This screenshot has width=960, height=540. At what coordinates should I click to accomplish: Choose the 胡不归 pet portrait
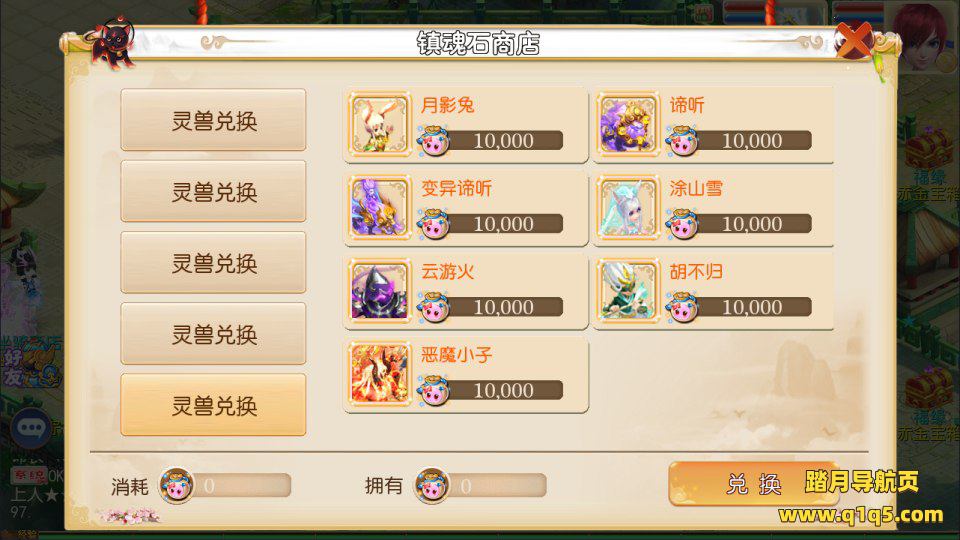pos(628,291)
